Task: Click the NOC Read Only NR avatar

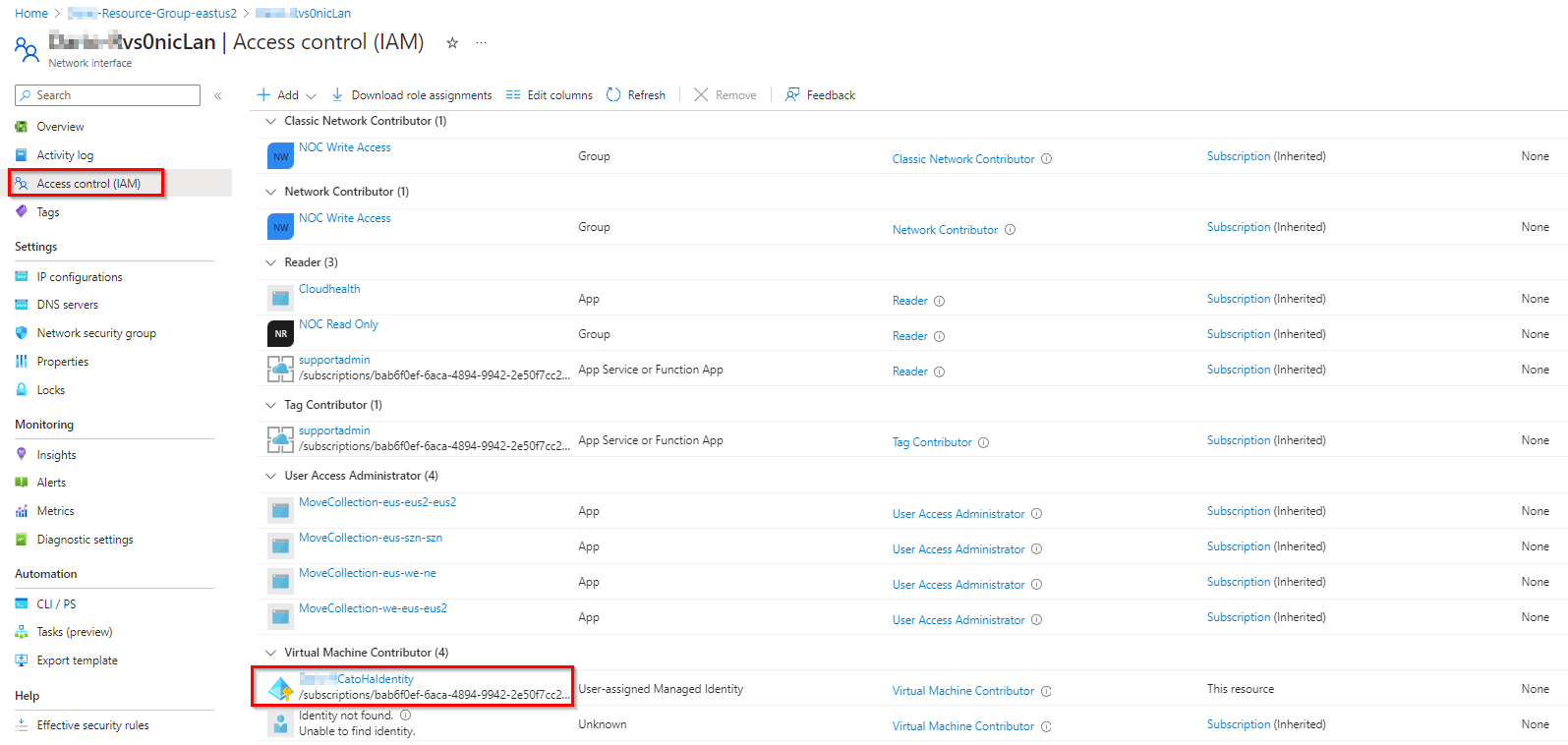Action: tap(281, 333)
